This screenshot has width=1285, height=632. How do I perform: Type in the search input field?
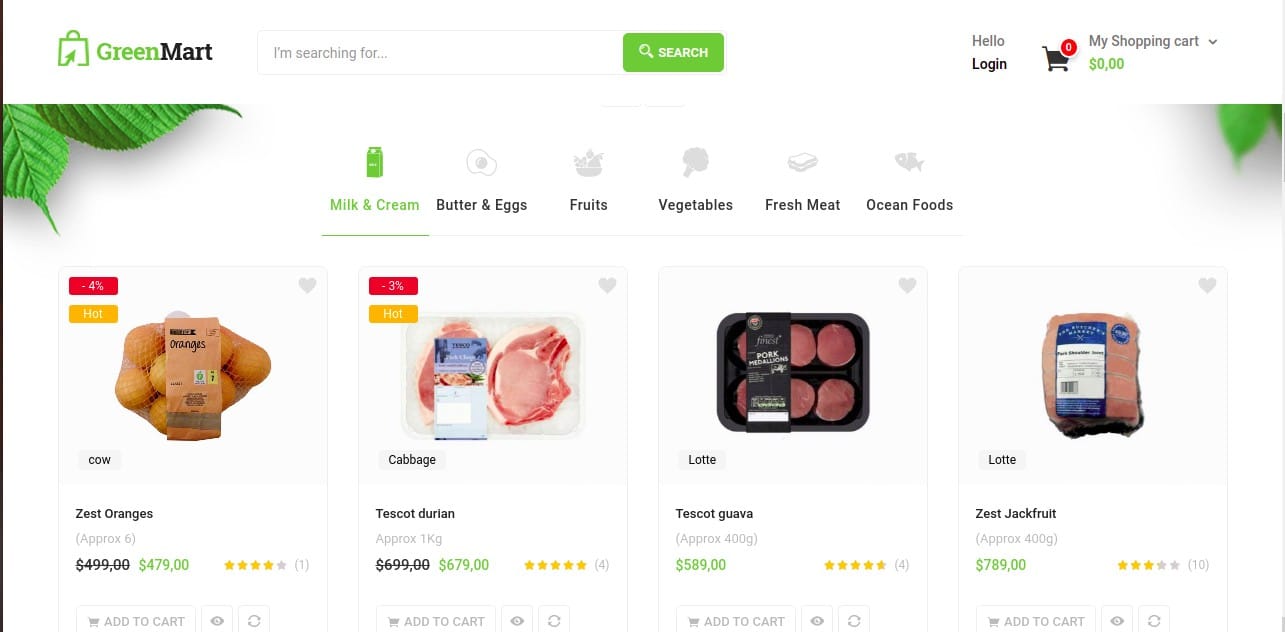[440, 52]
